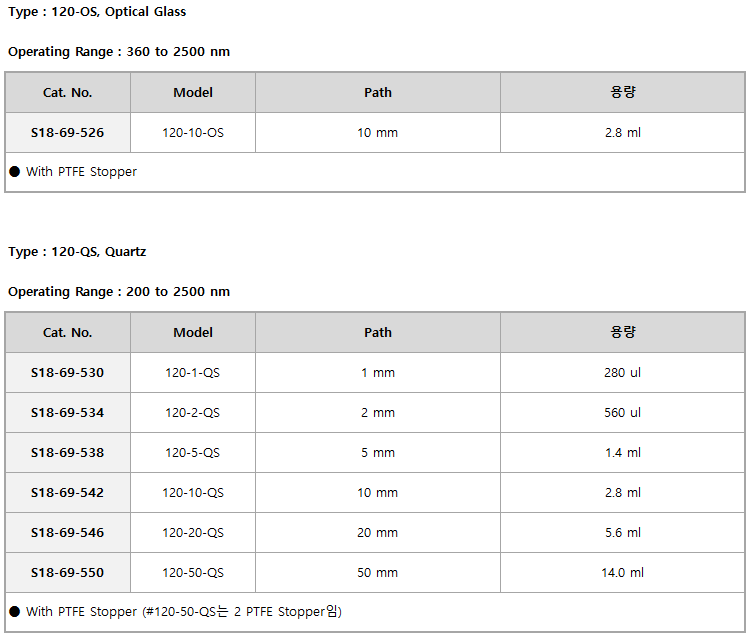Click the 14.0 ml volume cell

click(x=622, y=572)
